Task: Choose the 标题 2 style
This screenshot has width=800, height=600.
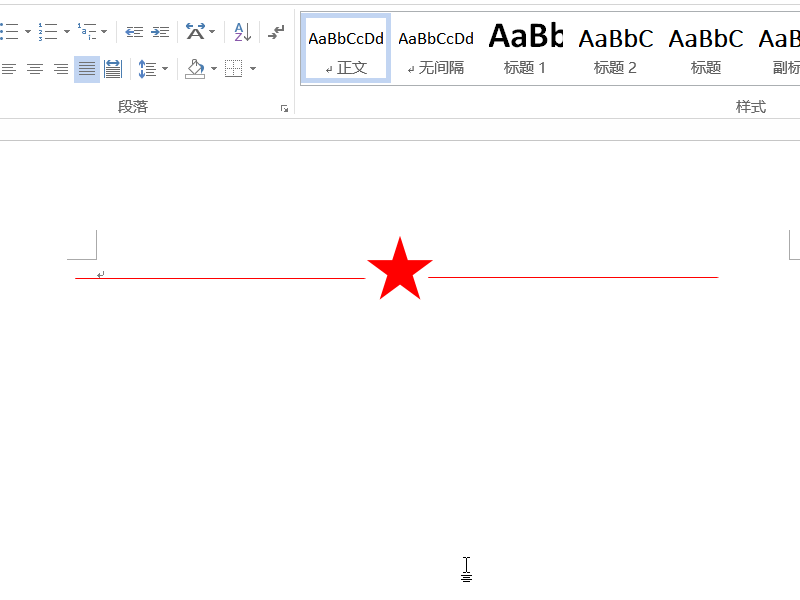Action: [x=615, y=49]
